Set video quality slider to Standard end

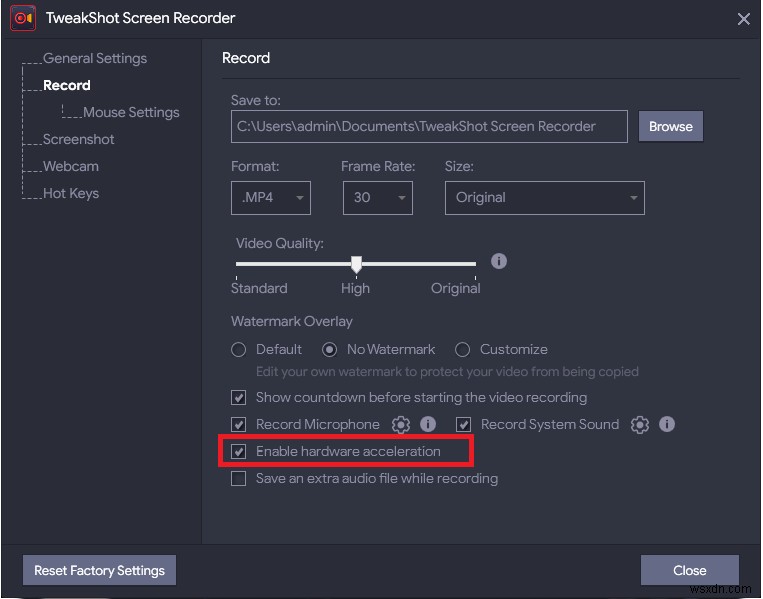[x=237, y=264]
